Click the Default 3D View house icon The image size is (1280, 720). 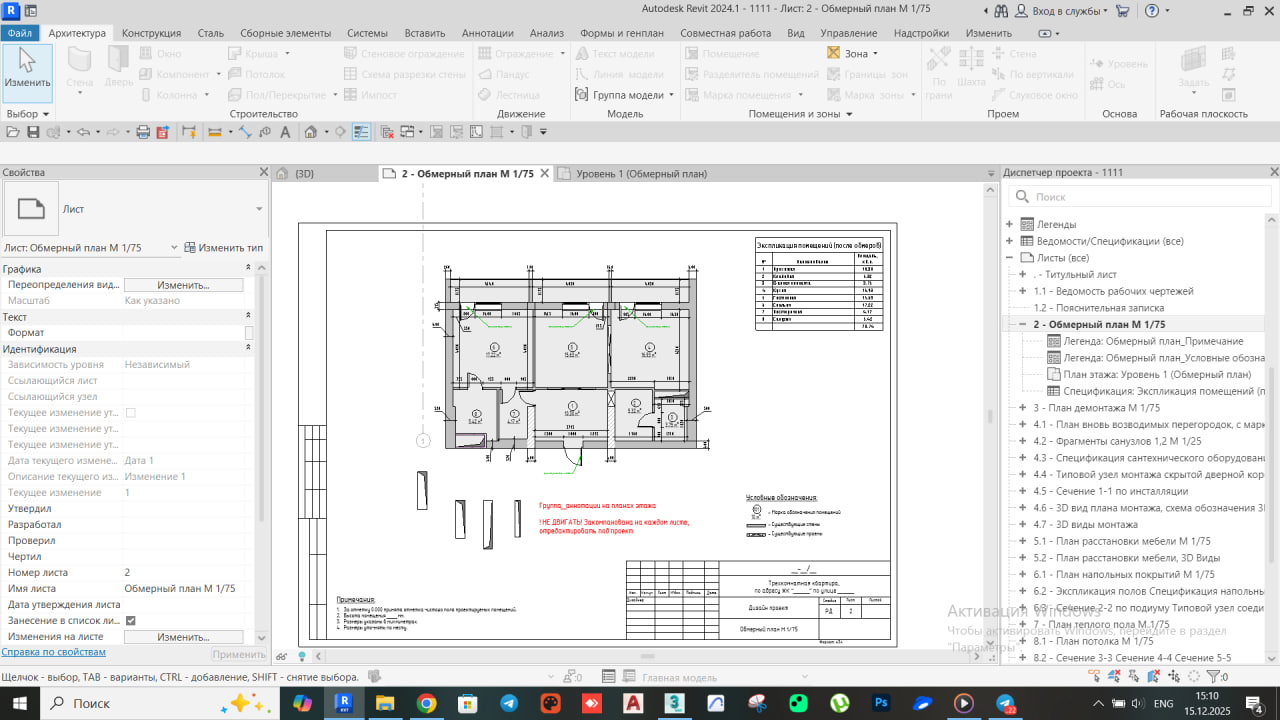click(x=311, y=132)
